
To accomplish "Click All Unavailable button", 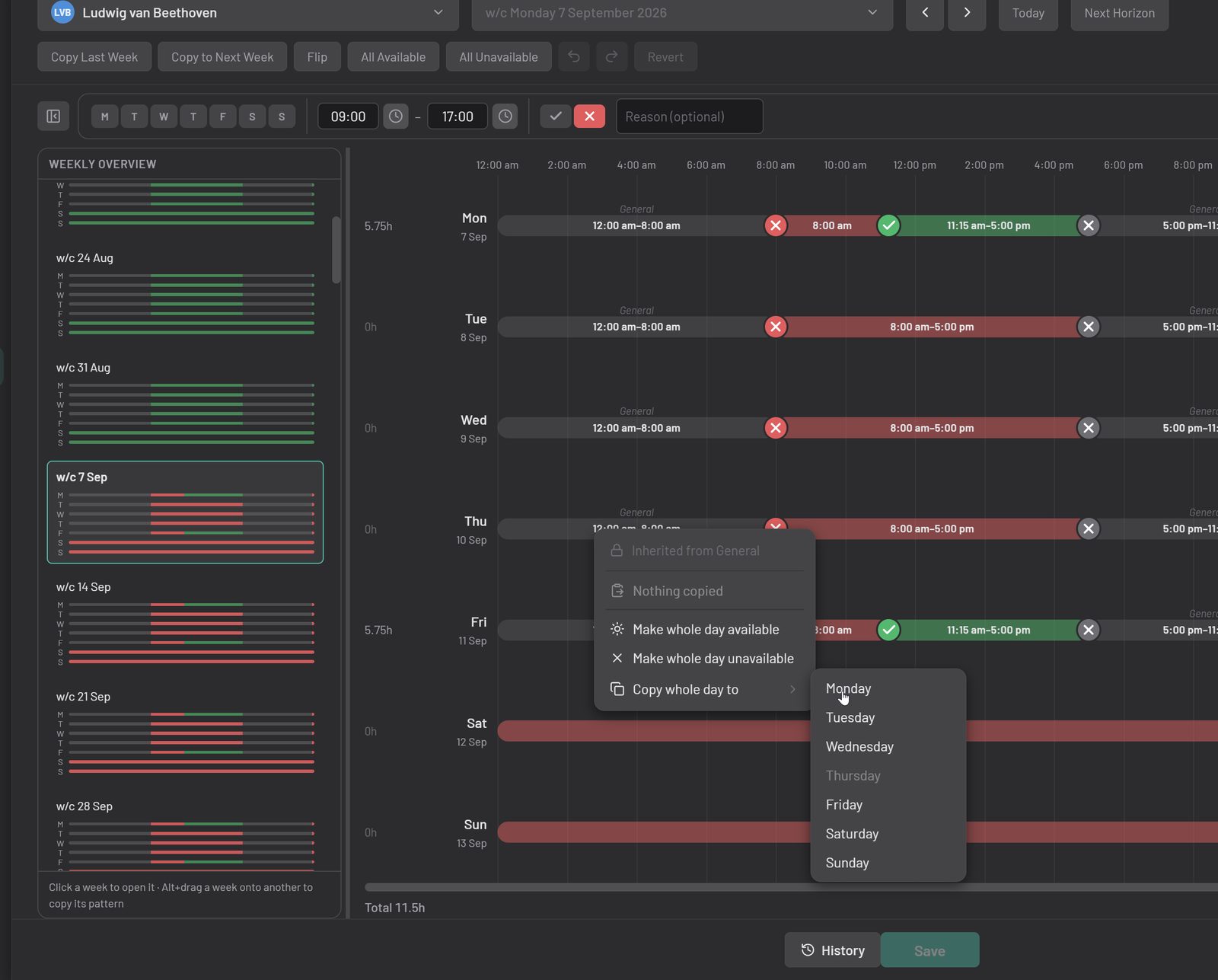I will click(499, 57).
